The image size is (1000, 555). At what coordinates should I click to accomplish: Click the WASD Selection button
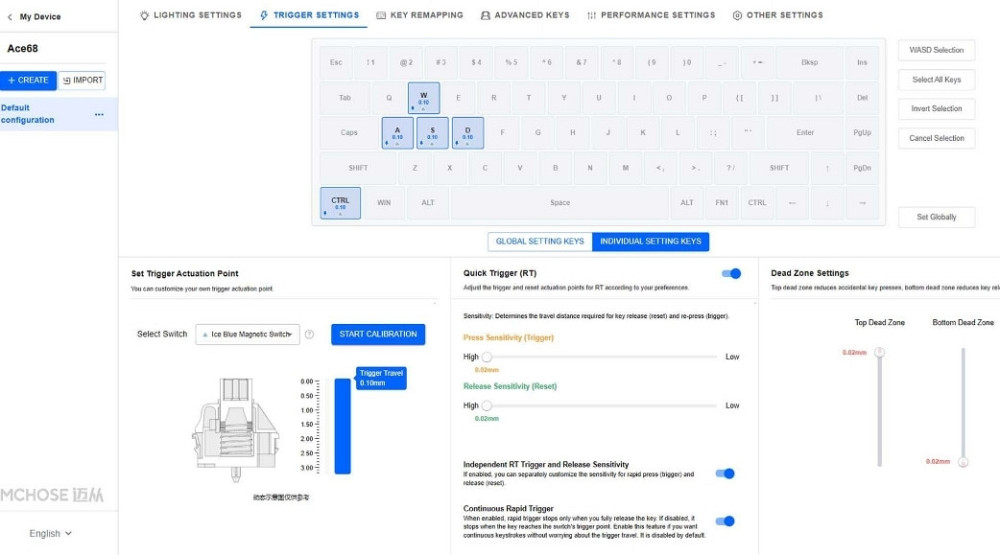point(936,50)
